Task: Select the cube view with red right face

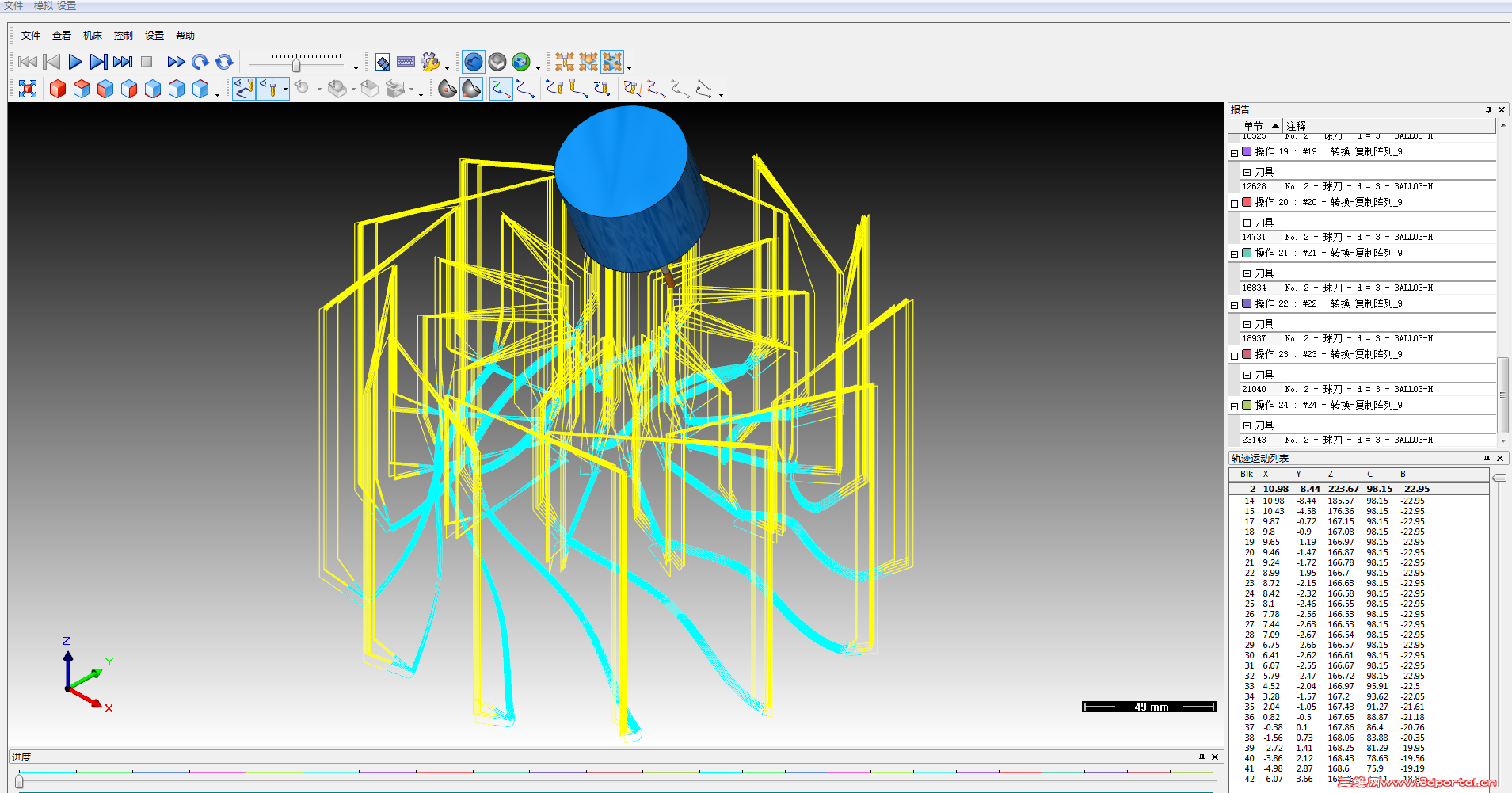Action: (129, 89)
